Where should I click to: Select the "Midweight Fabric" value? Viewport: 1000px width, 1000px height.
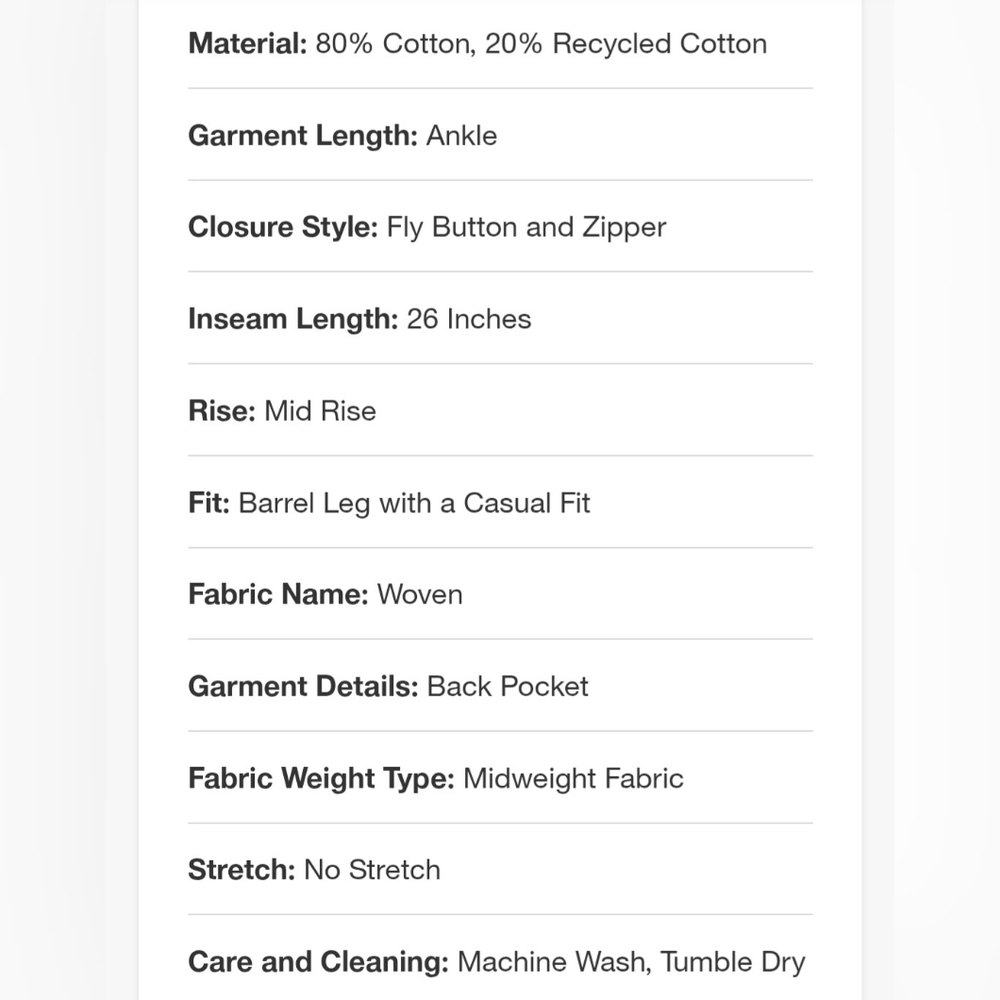[x=573, y=778]
